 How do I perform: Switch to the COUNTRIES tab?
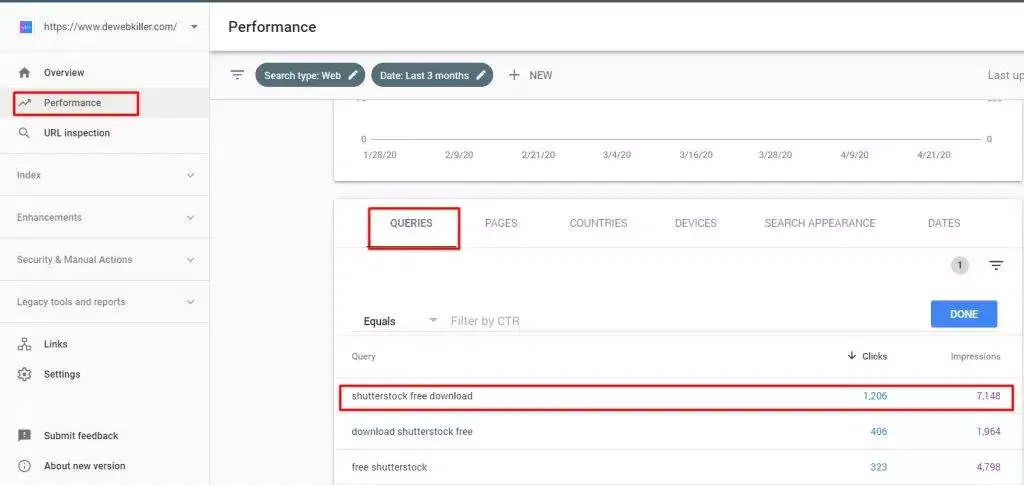(x=598, y=223)
